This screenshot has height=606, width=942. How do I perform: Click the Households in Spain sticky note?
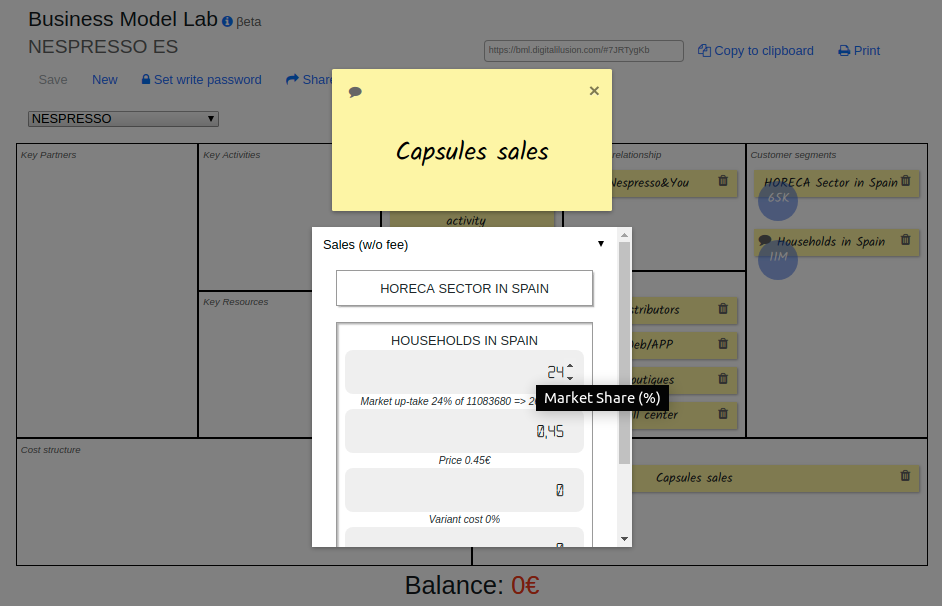(x=836, y=242)
